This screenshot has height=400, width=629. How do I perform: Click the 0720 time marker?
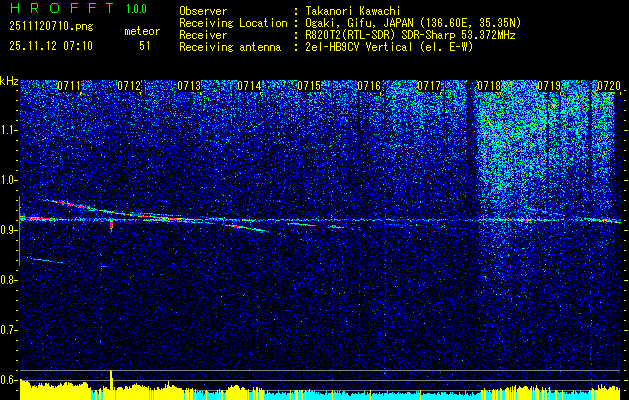[x=609, y=85]
